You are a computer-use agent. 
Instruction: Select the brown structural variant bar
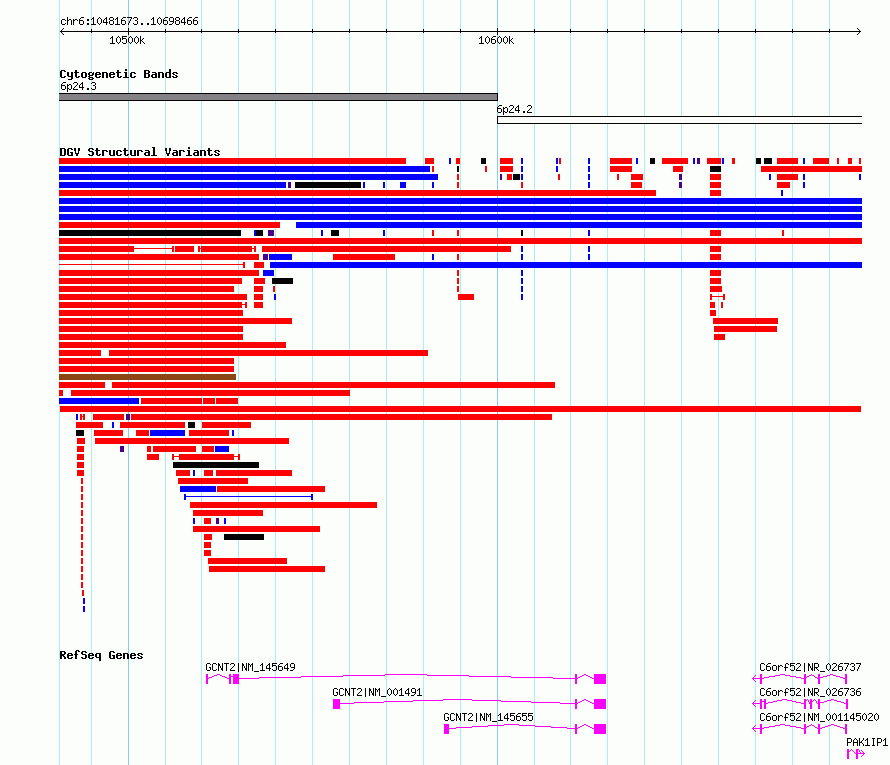(148, 377)
